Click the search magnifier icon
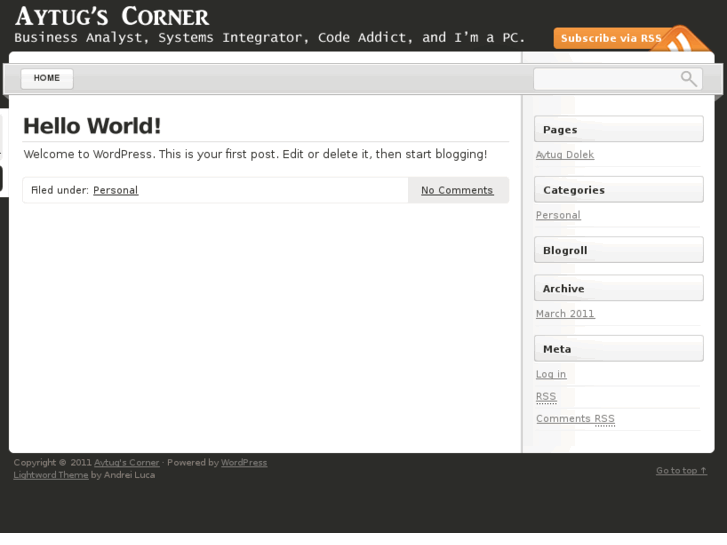 [x=688, y=79]
